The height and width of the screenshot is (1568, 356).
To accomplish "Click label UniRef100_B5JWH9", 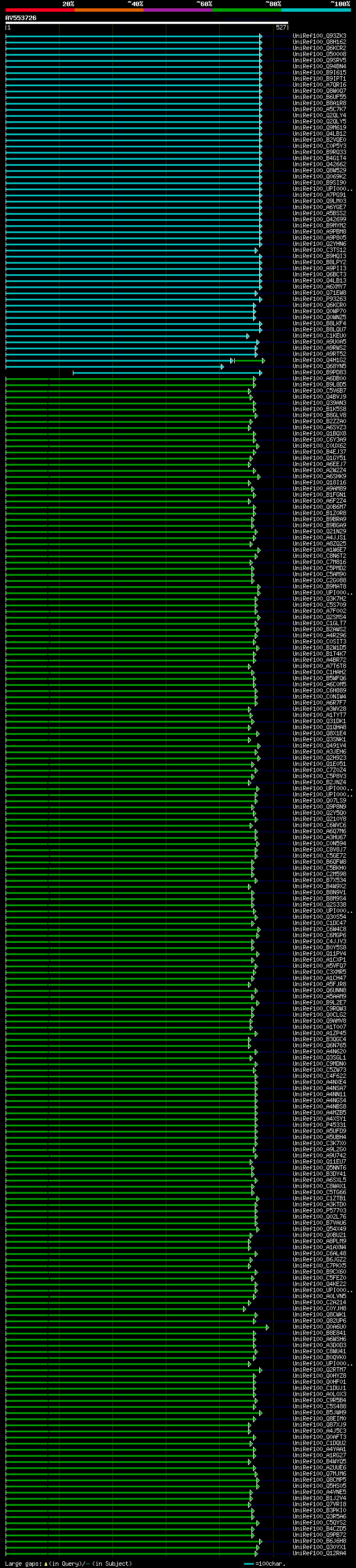I will 319,1412.
